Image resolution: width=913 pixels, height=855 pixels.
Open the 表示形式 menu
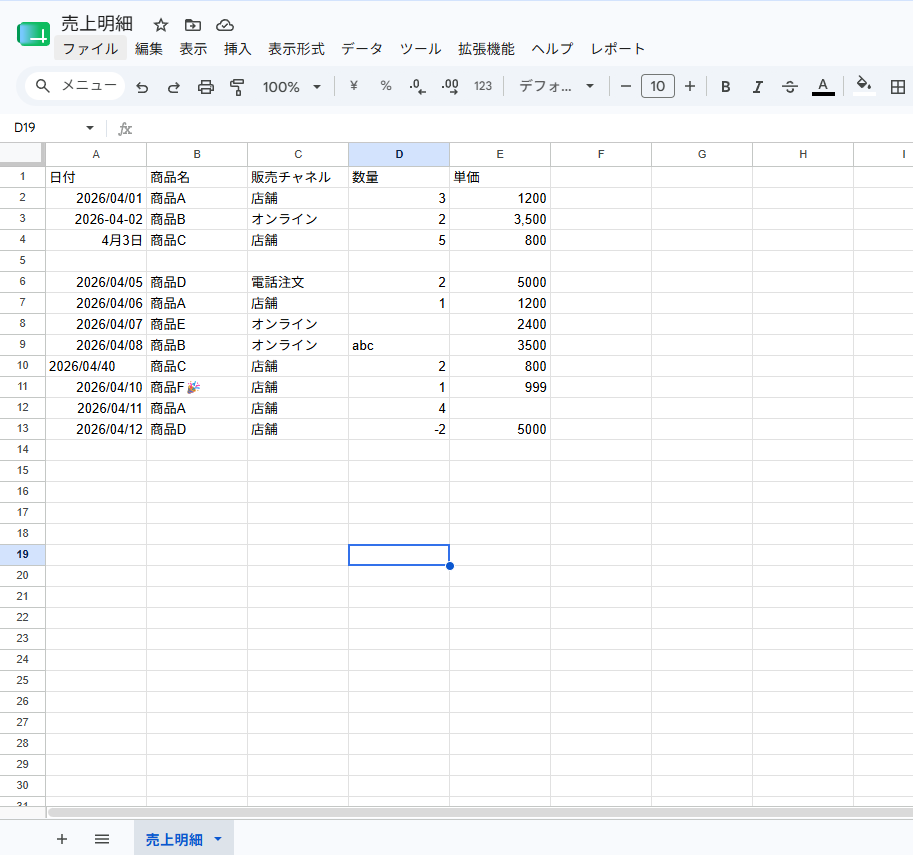click(296, 49)
